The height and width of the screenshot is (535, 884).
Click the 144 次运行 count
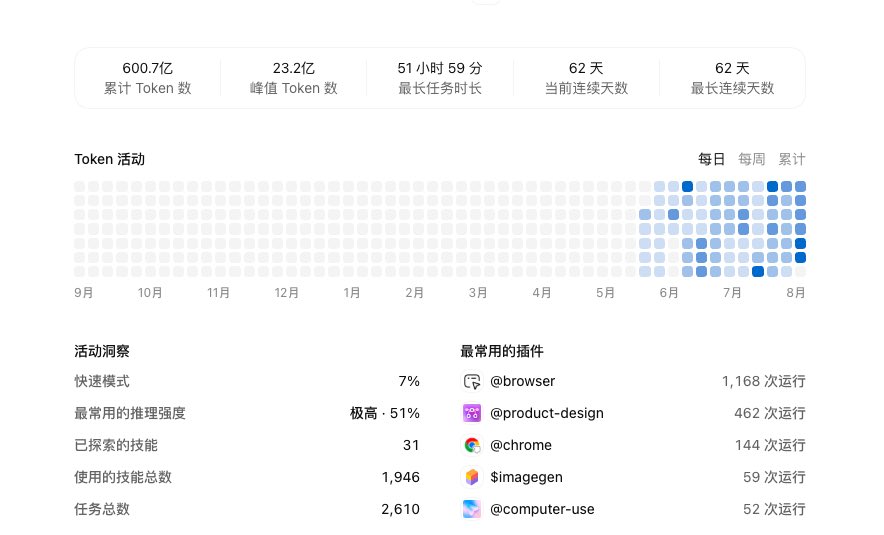click(770, 445)
